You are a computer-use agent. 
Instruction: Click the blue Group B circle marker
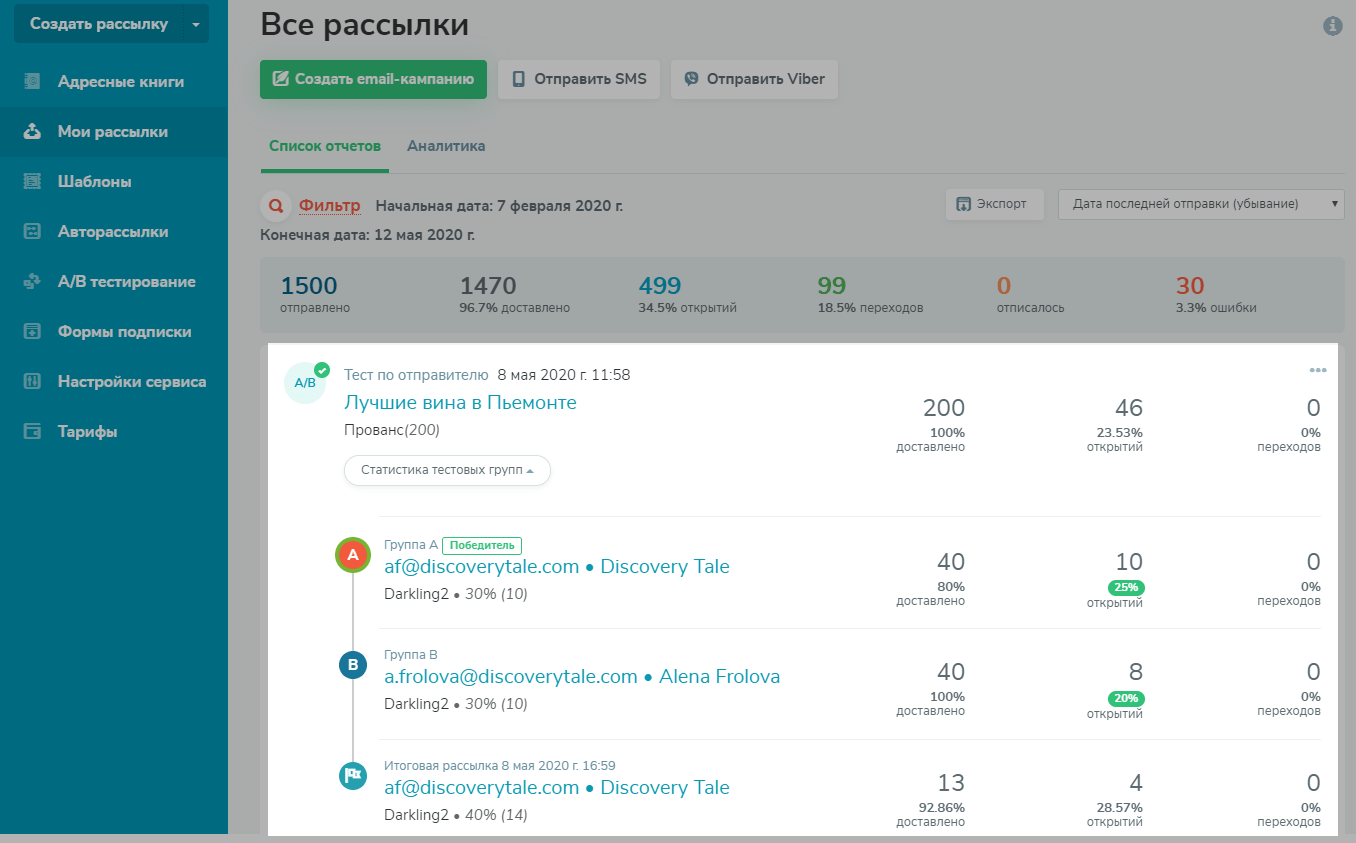coord(352,665)
